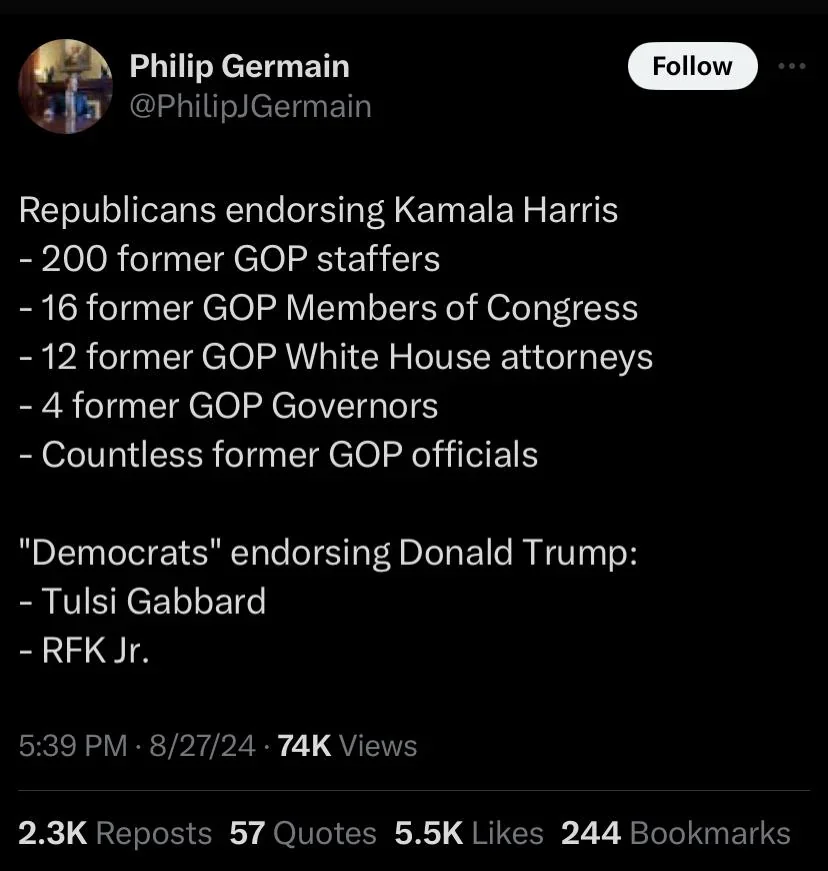Click the 'RFK Jr.' text line
This screenshot has height=871, width=828.
click(x=84, y=651)
